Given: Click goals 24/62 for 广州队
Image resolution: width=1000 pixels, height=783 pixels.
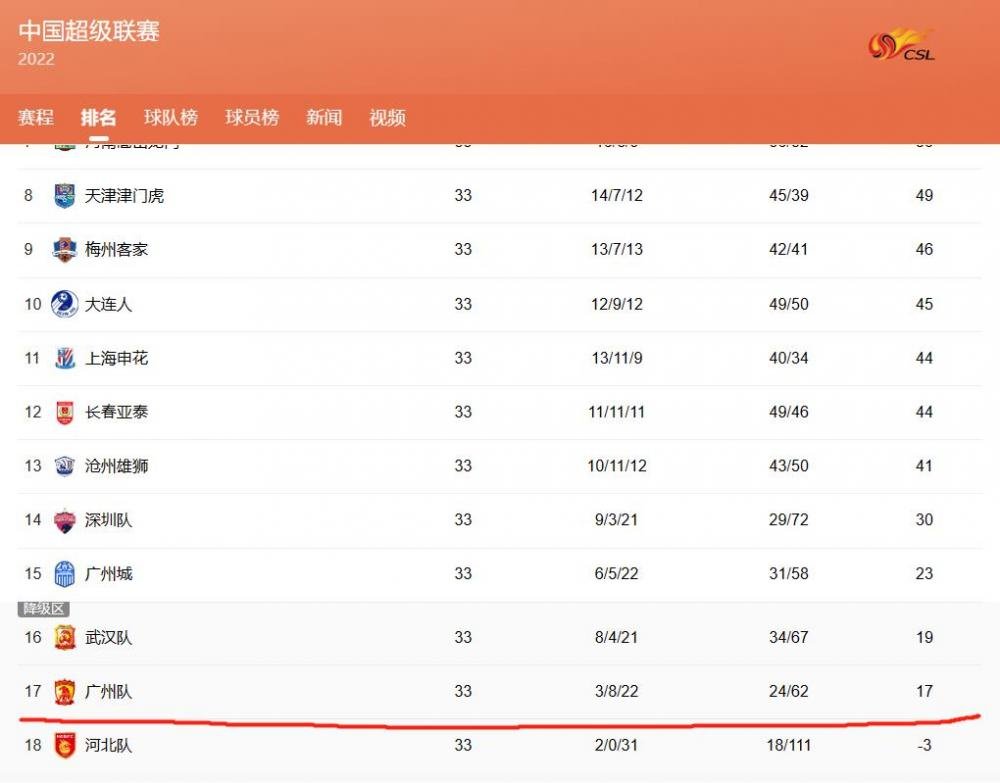Looking at the screenshot, I should [x=789, y=691].
